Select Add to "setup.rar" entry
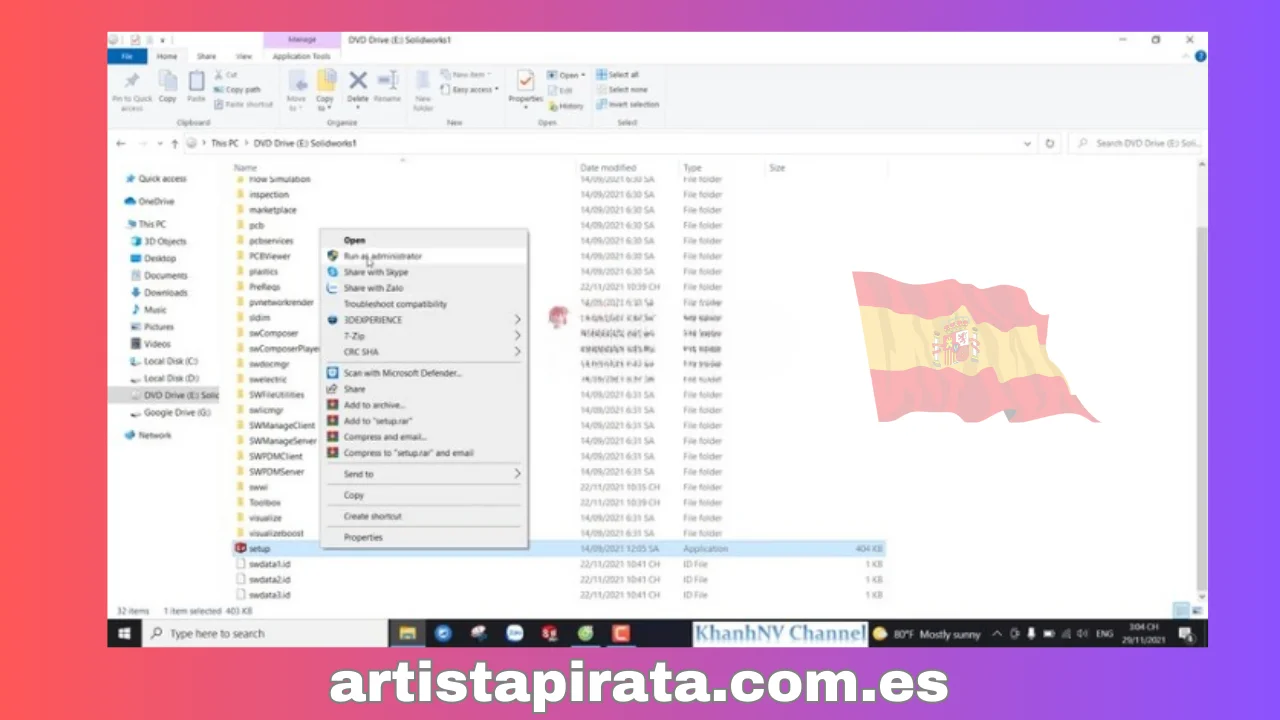This screenshot has width=1280, height=720. pos(424,421)
